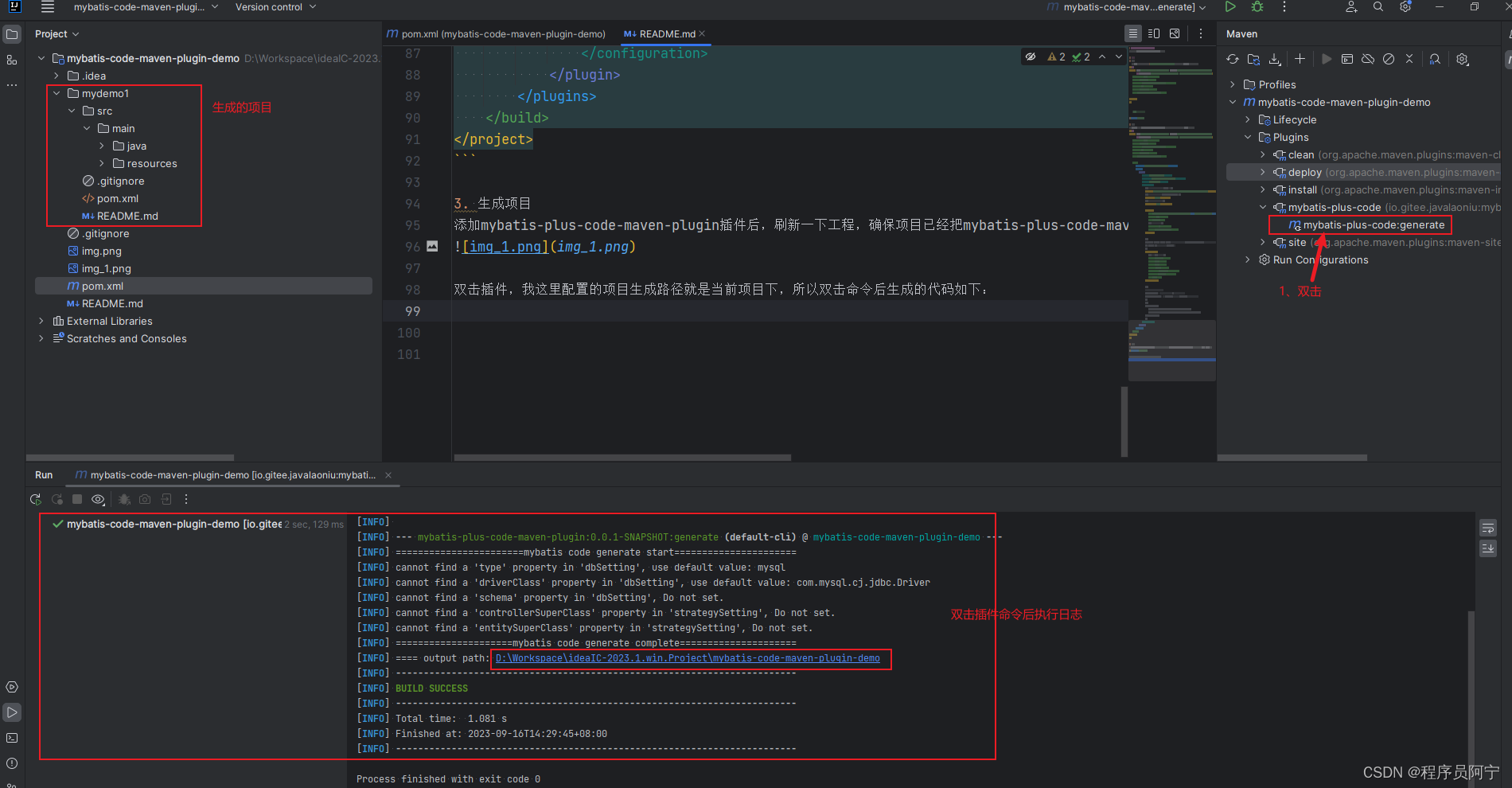Expand External Libraries node
The width and height of the screenshot is (1512, 788).
point(41,321)
